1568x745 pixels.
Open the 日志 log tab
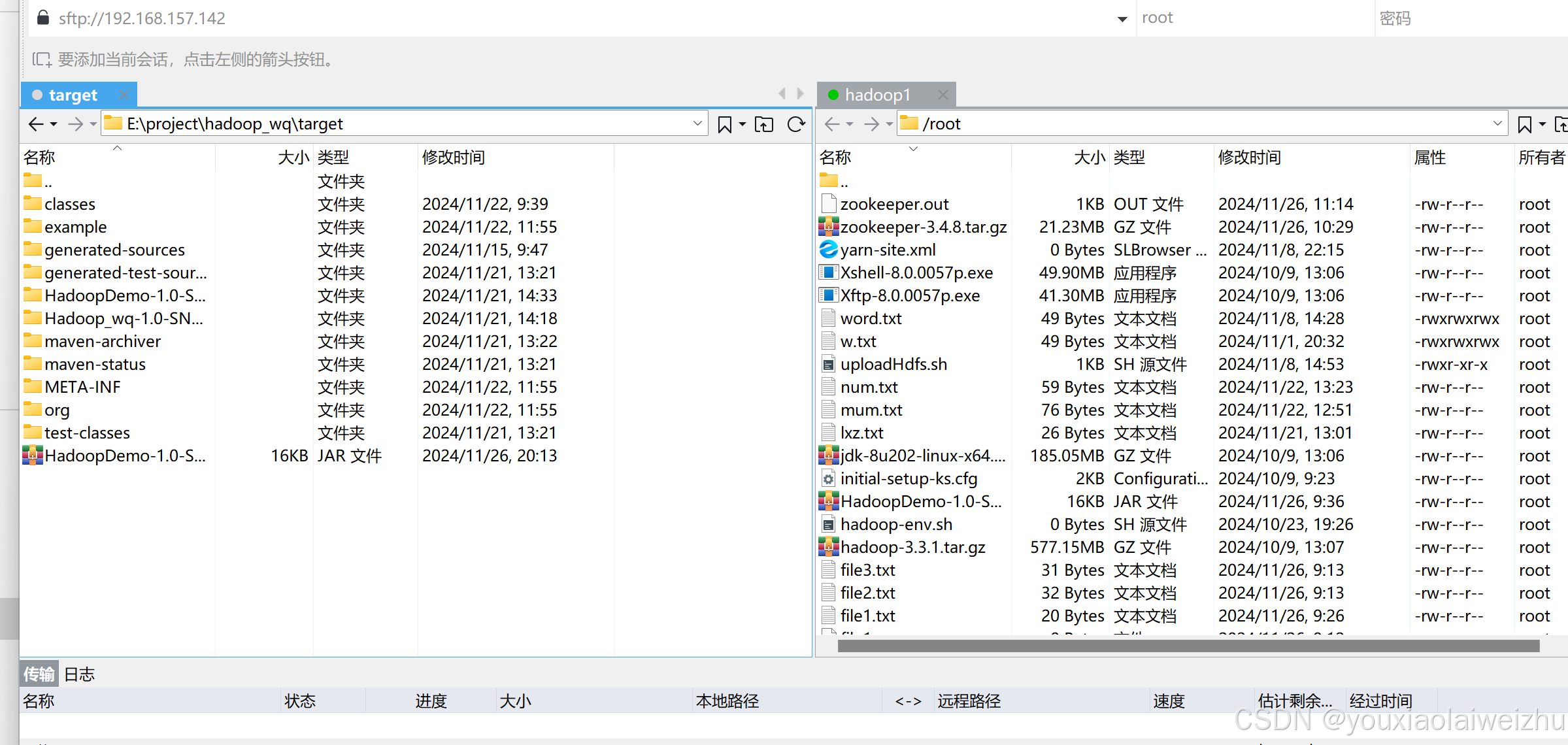pyautogui.click(x=80, y=674)
